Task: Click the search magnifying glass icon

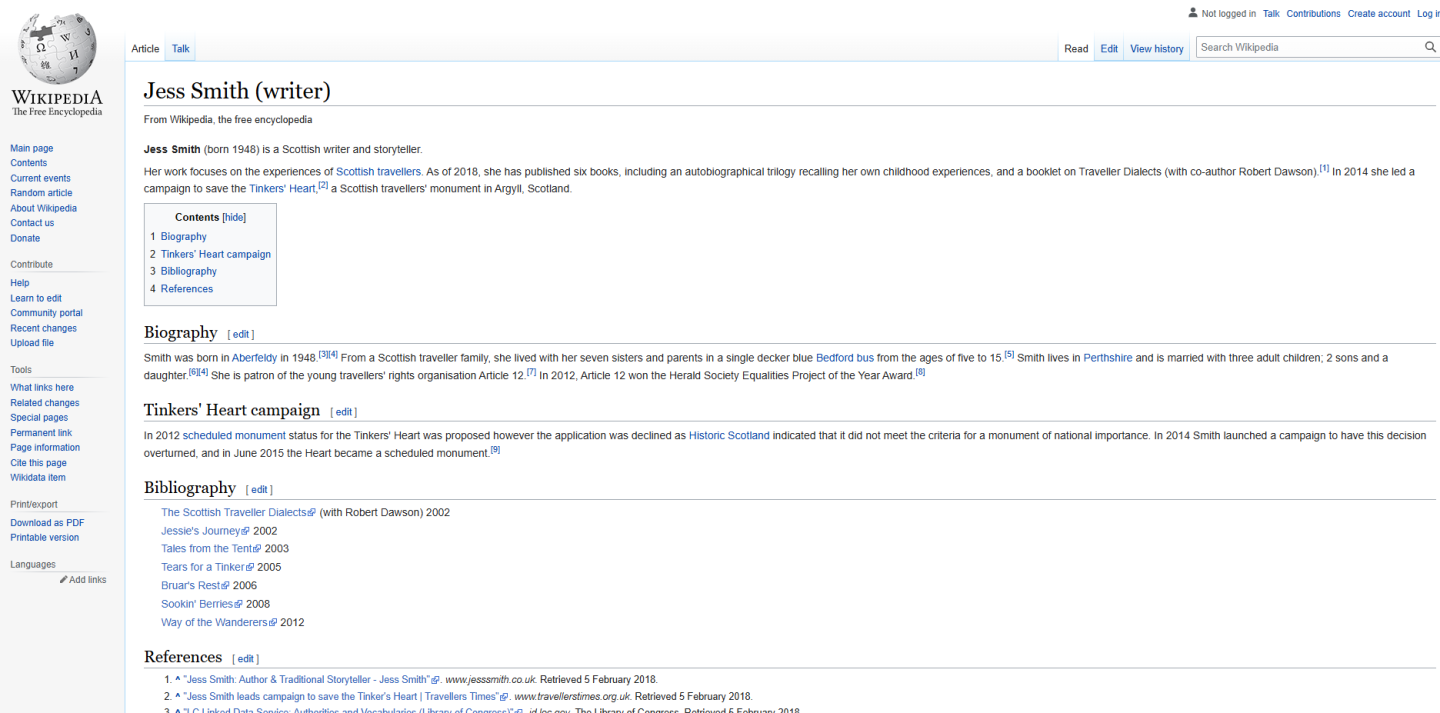Action: coord(1430,47)
